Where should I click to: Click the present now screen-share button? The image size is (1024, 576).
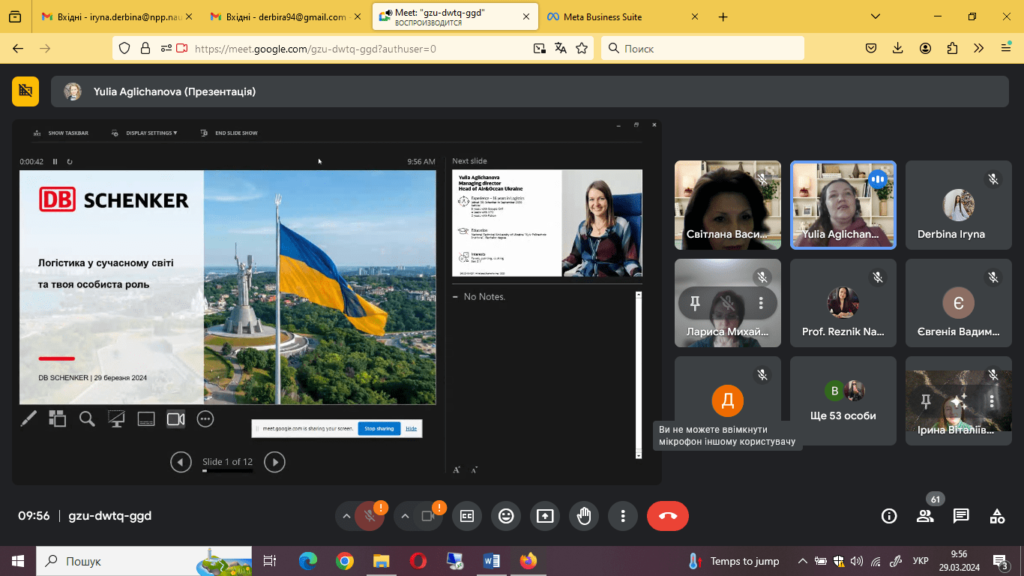coord(545,516)
